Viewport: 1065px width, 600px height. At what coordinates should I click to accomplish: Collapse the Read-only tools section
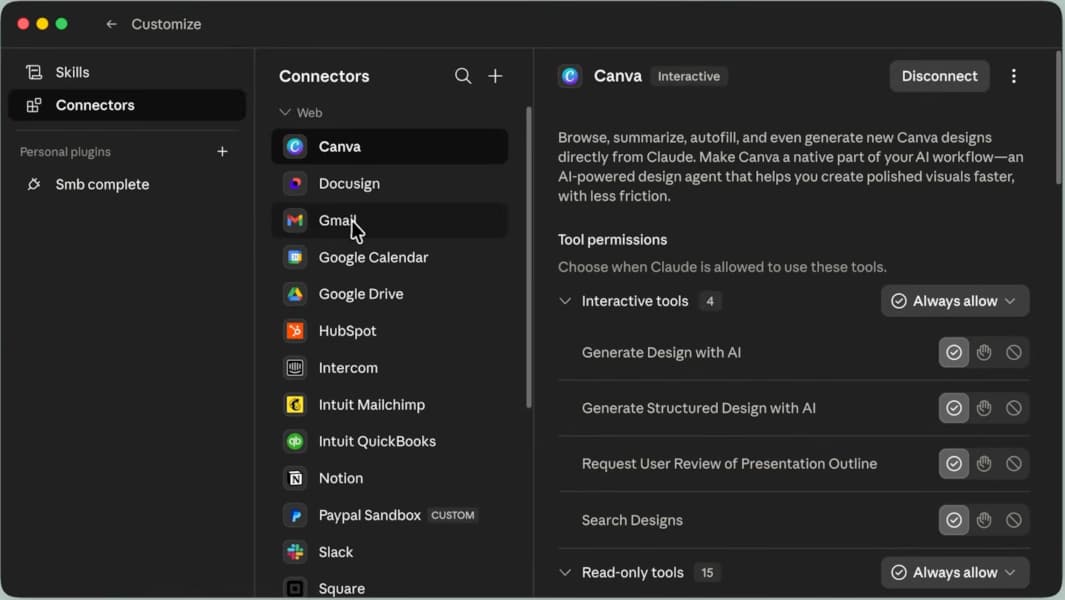pyautogui.click(x=565, y=573)
